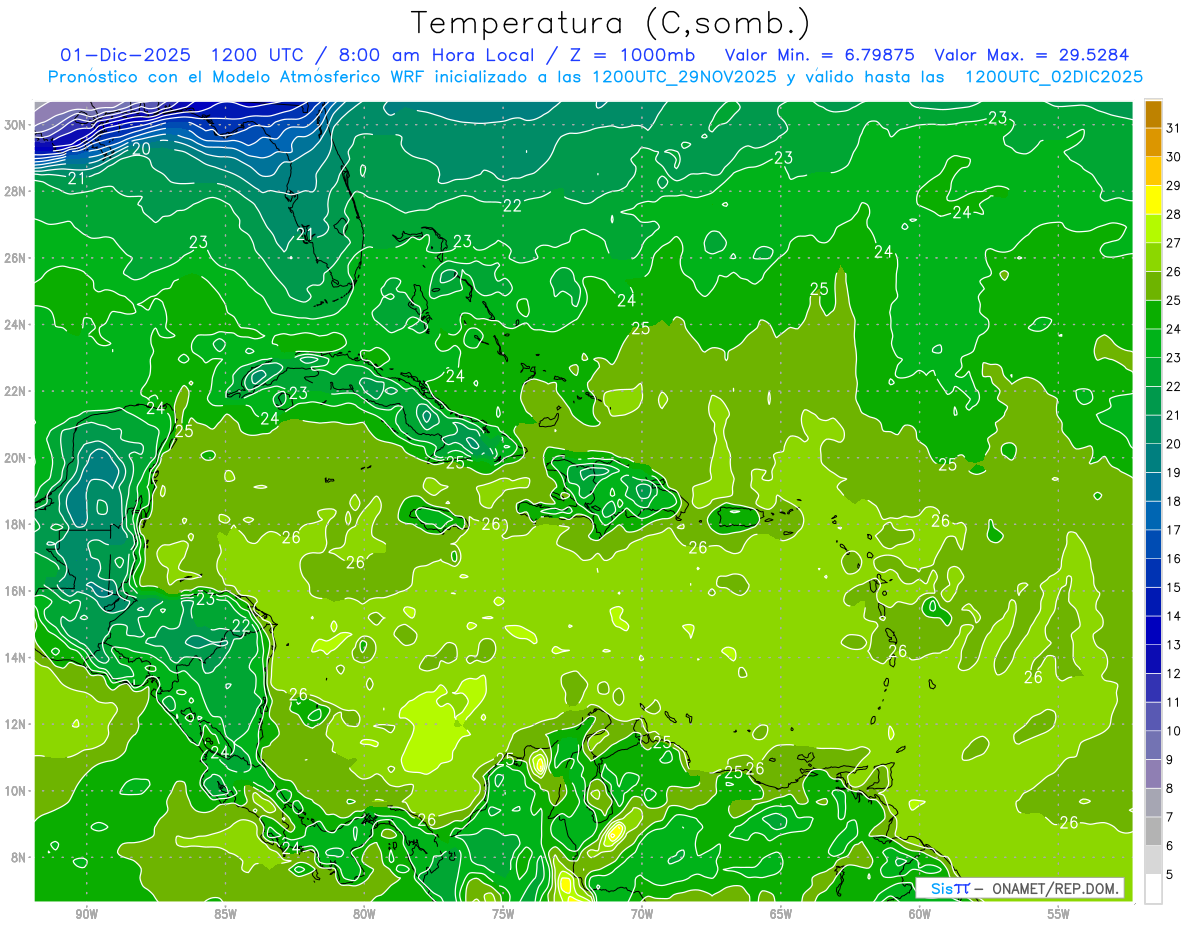The width and height of the screenshot is (1200, 927).
Task: Click the yellow legend swatch between 28 and 29
Action: point(1153,200)
